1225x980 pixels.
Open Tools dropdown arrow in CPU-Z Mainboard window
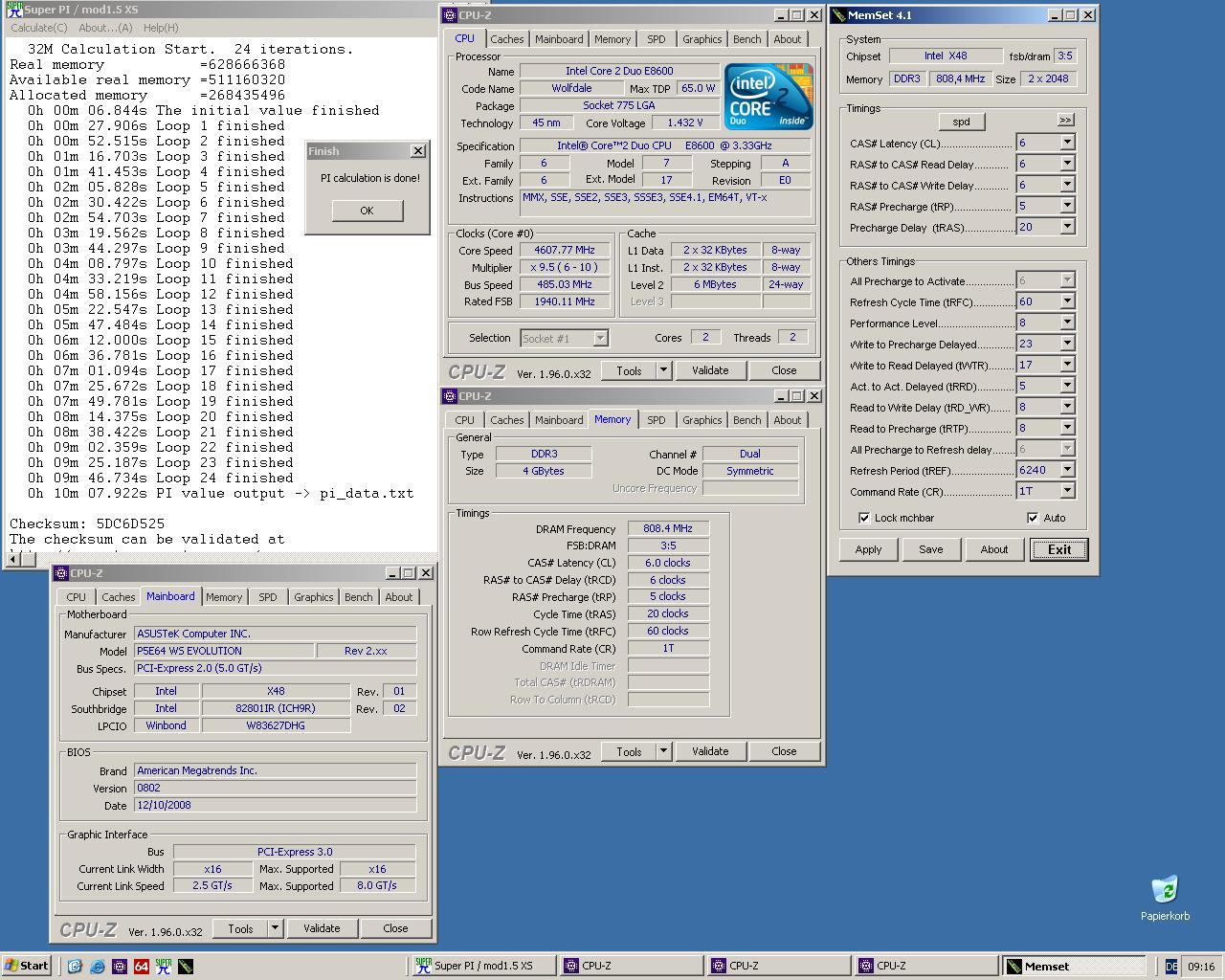275,928
